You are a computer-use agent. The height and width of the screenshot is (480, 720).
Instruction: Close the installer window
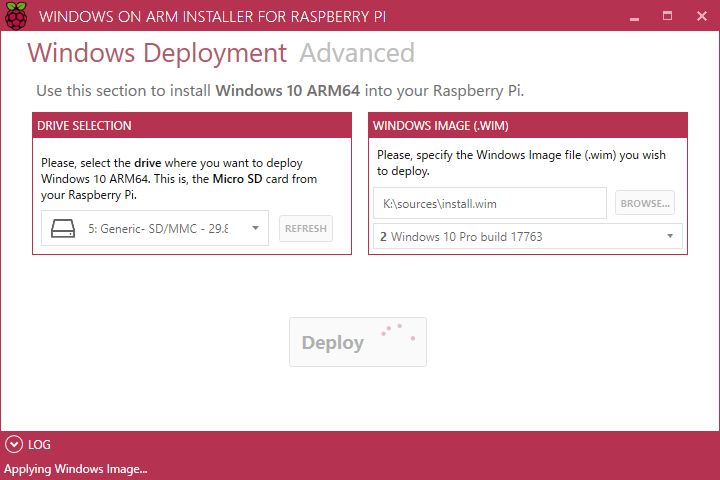(x=702, y=16)
